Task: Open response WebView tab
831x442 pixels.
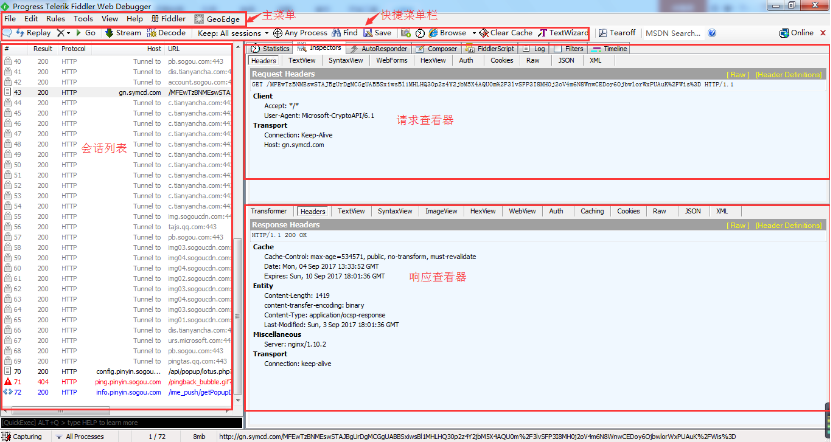Action: coord(522,211)
